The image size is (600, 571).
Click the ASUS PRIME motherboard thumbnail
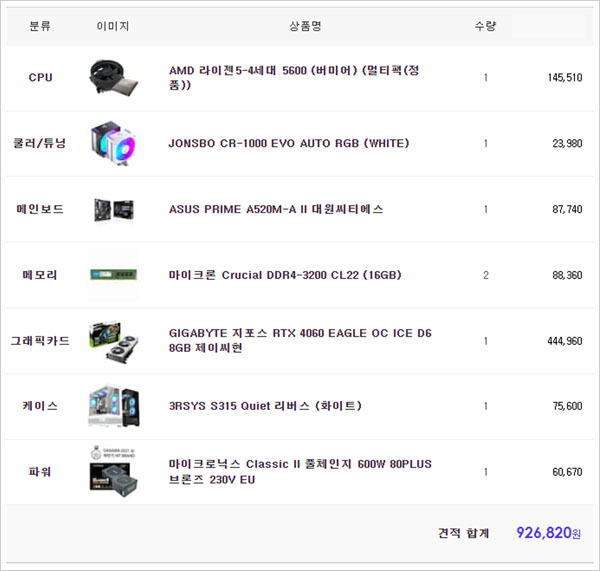pyautogui.click(x=114, y=209)
